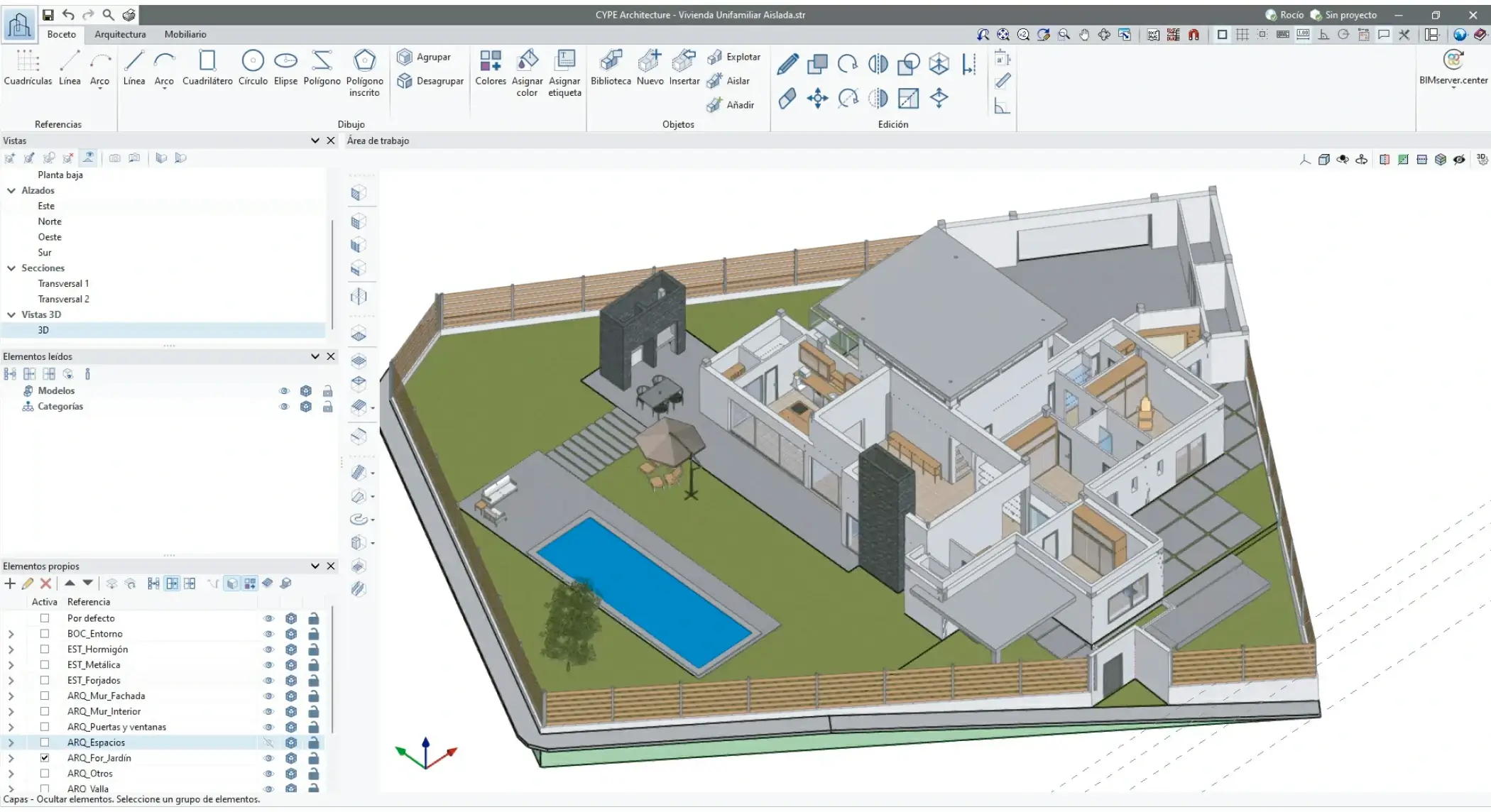
Task: Click the Explotar object button
Action: click(734, 57)
